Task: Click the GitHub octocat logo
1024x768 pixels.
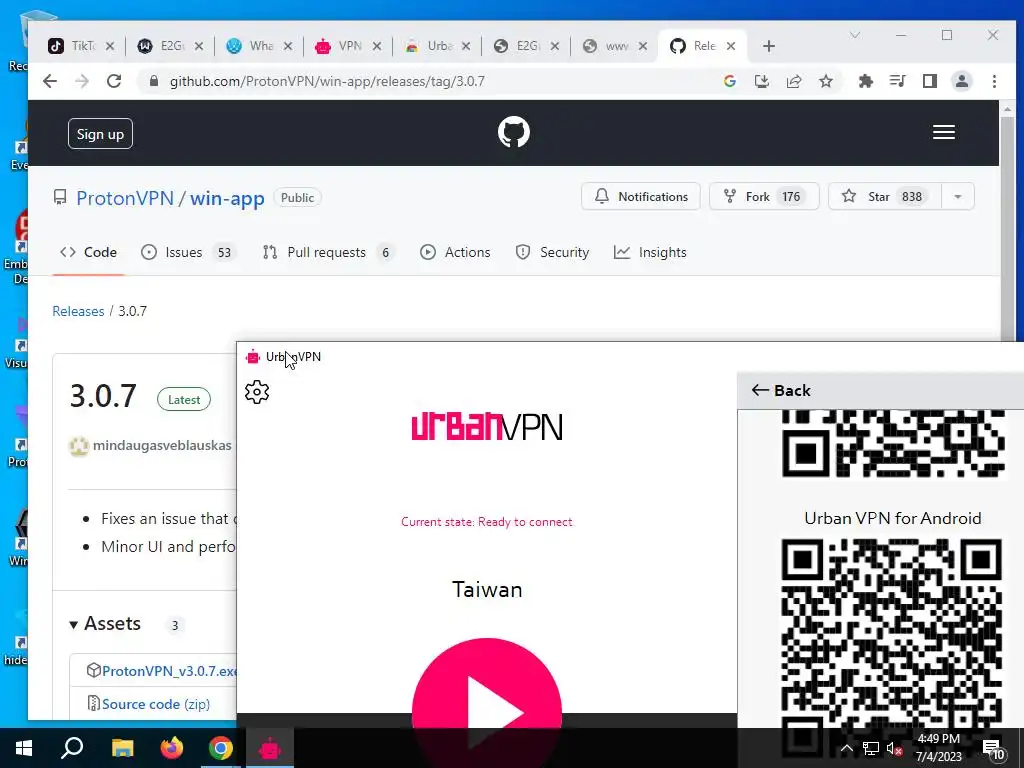Action: [513, 132]
